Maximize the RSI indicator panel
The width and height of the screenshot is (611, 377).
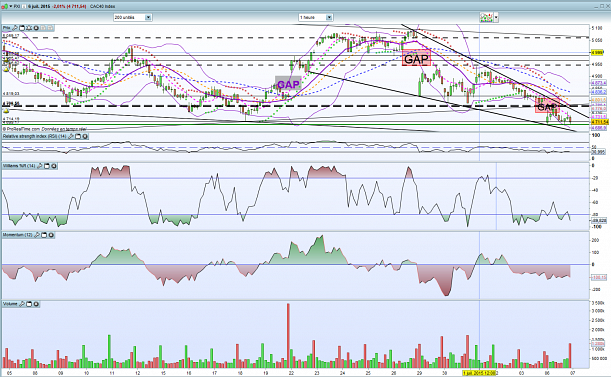[78, 136]
